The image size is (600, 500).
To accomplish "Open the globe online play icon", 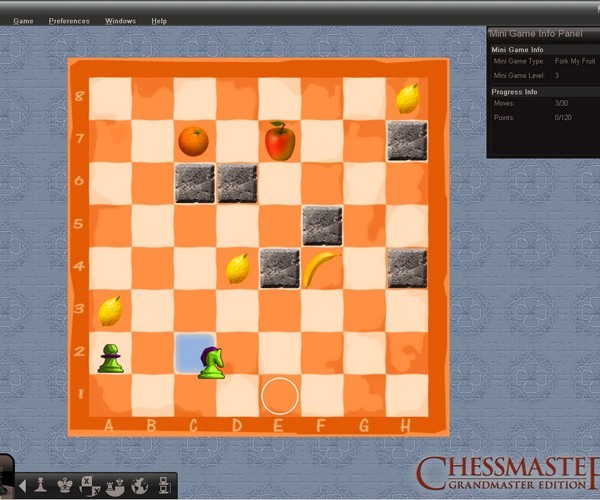I will pyautogui.click(x=139, y=485).
